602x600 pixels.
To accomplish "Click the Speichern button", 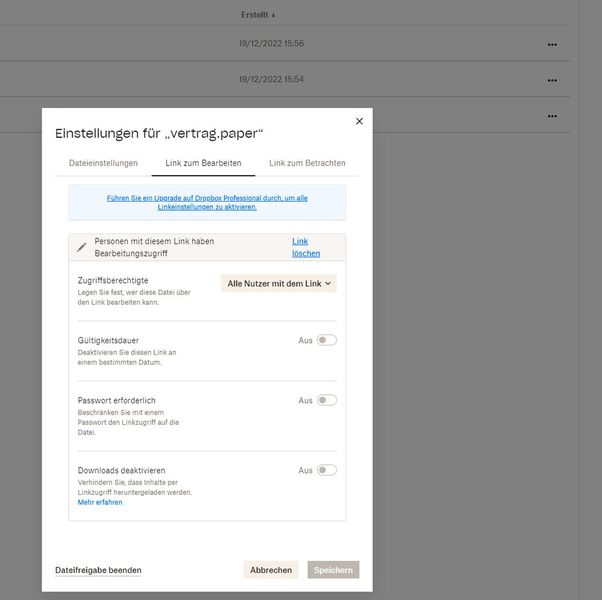I will 333,570.
